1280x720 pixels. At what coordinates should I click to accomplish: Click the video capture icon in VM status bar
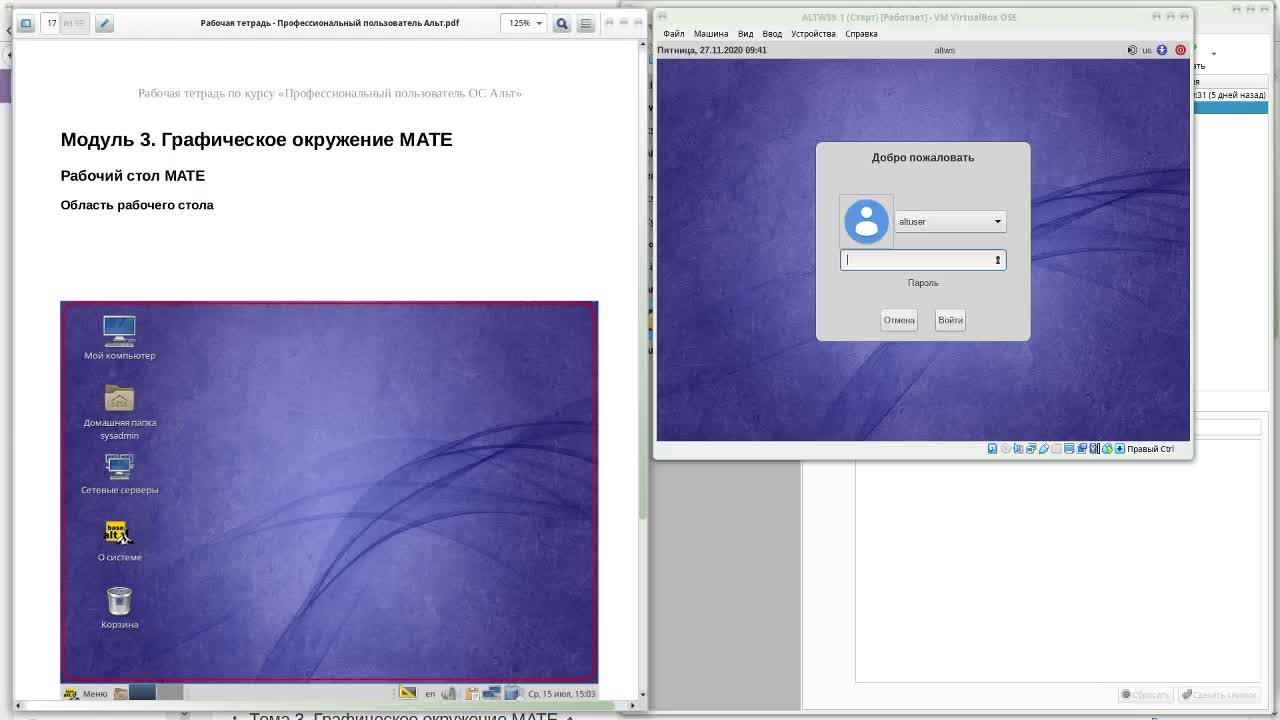pyautogui.click(x=1082, y=449)
